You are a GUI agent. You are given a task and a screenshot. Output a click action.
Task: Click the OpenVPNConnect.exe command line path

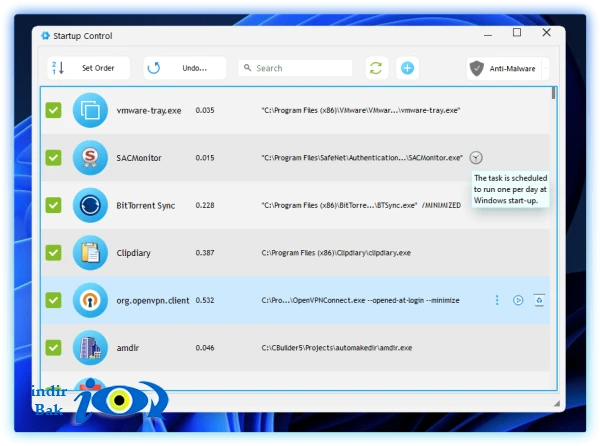coord(360,300)
